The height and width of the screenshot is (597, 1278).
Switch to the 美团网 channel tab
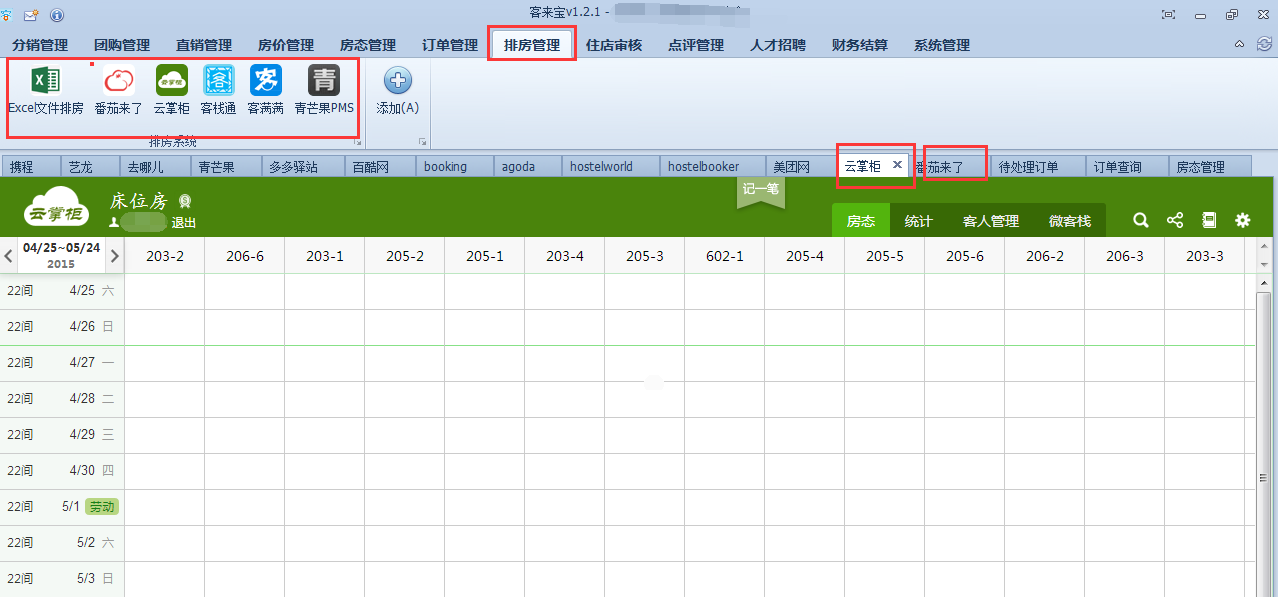pos(801,167)
